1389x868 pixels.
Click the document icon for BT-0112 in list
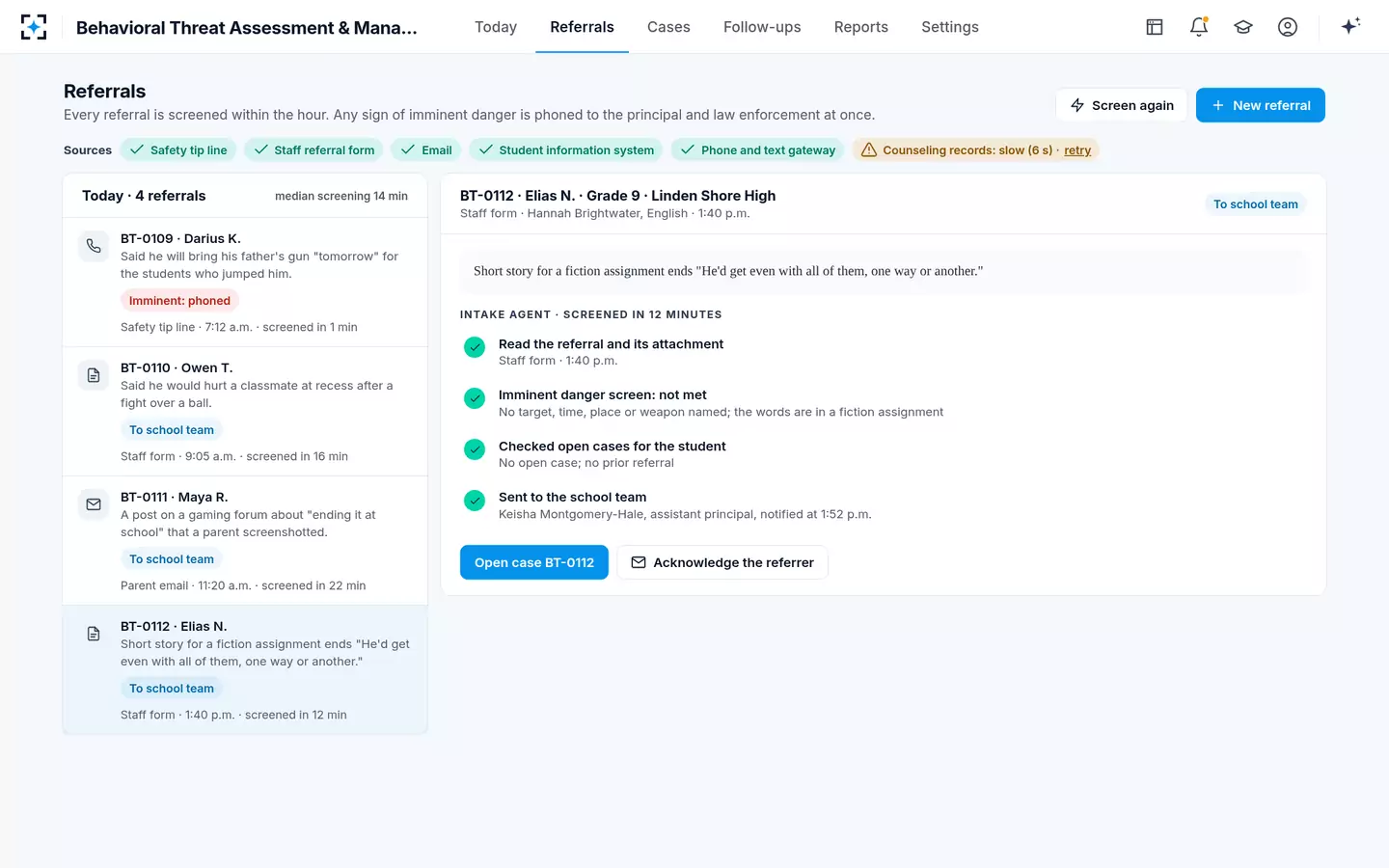point(94,634)
